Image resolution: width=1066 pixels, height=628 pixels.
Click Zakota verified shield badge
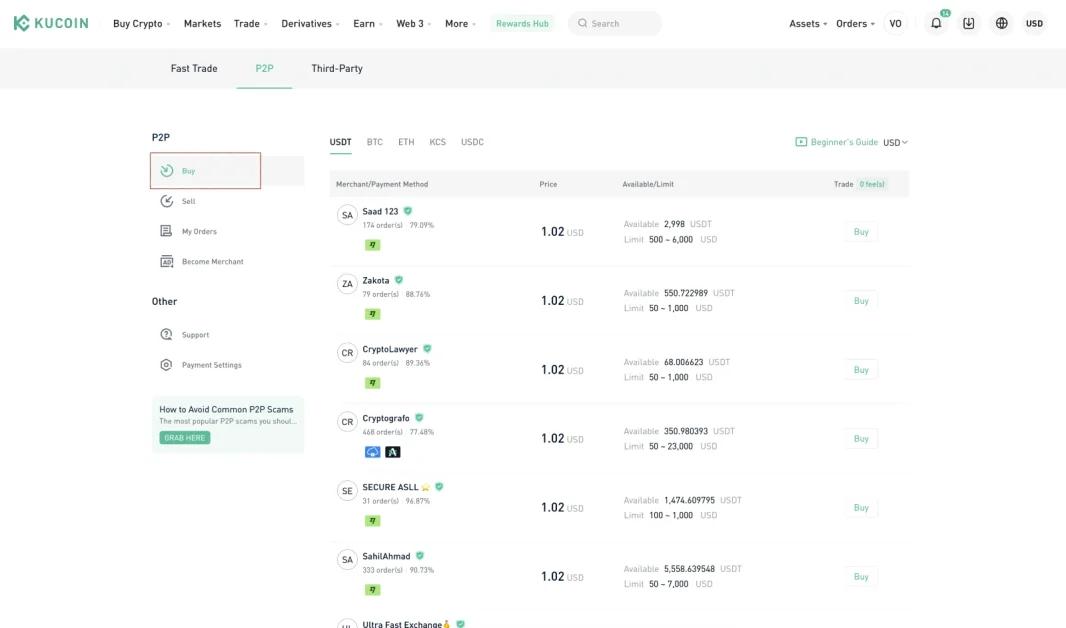pos(399,280)
